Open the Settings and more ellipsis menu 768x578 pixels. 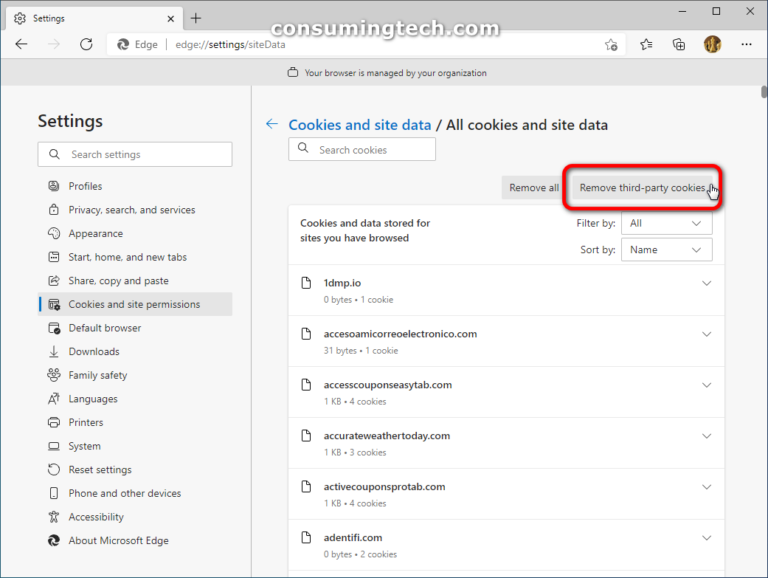(x=746, y=45)
